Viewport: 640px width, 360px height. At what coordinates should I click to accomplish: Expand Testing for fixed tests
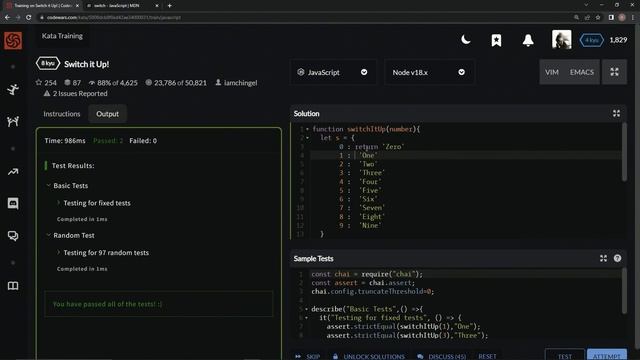point(58,203)
